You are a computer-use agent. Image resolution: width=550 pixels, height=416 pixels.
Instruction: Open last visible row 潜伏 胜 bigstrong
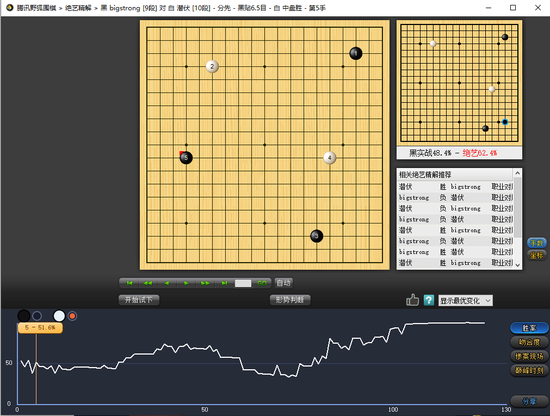pos(455,263)
